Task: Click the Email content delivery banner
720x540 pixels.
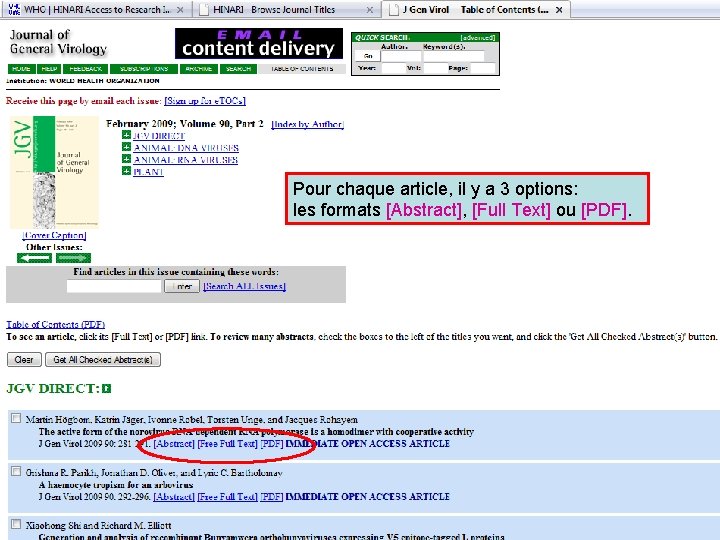Action: click(259, 44)
